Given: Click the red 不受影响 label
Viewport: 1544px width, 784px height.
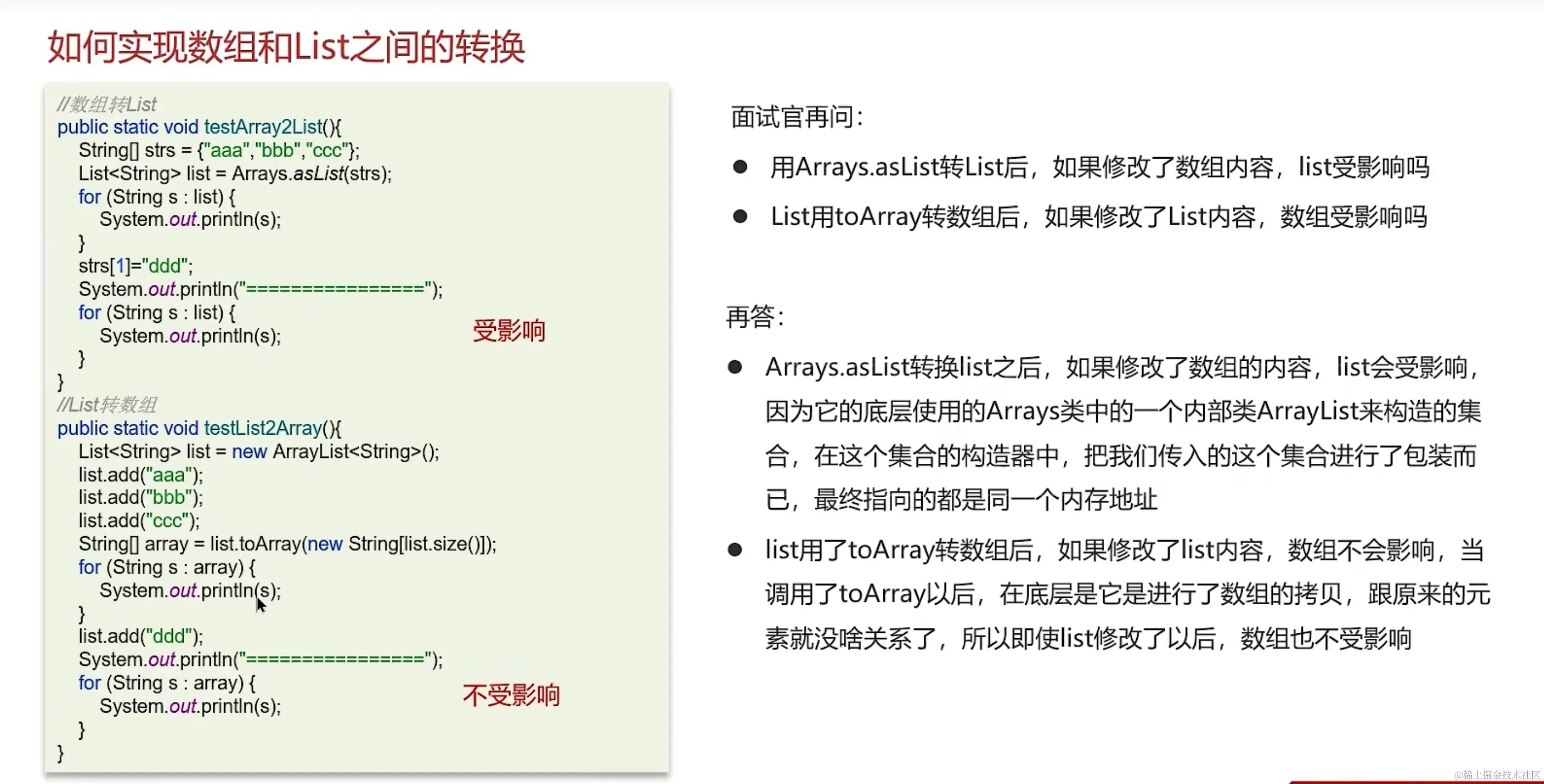Looking at the screenshot, I should pos(511,695).
